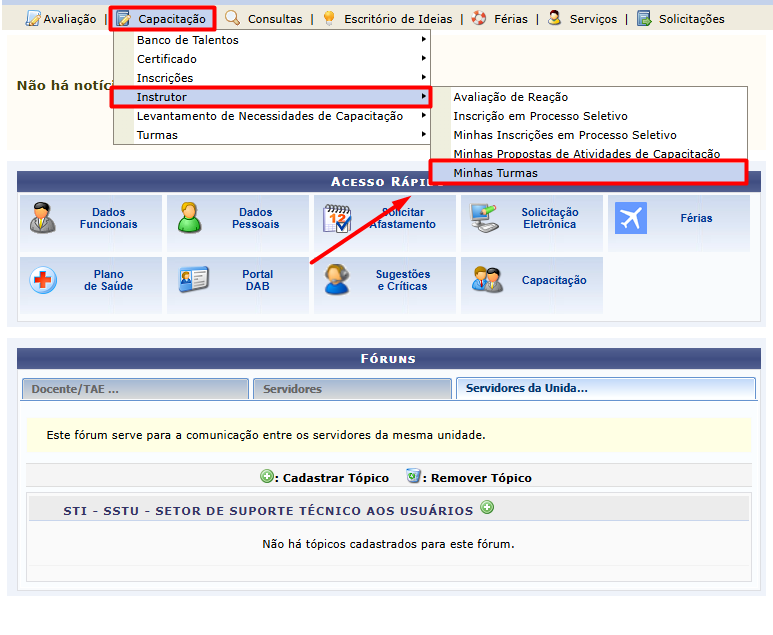Select Minhas Propostas de Atividades de Capacitação
This screenshot has height=635, width=773.
tap(589, 154)
